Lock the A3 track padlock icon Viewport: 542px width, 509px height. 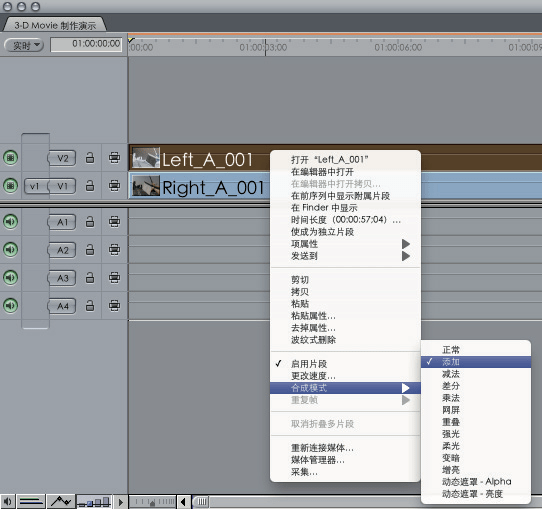[90, 277]
